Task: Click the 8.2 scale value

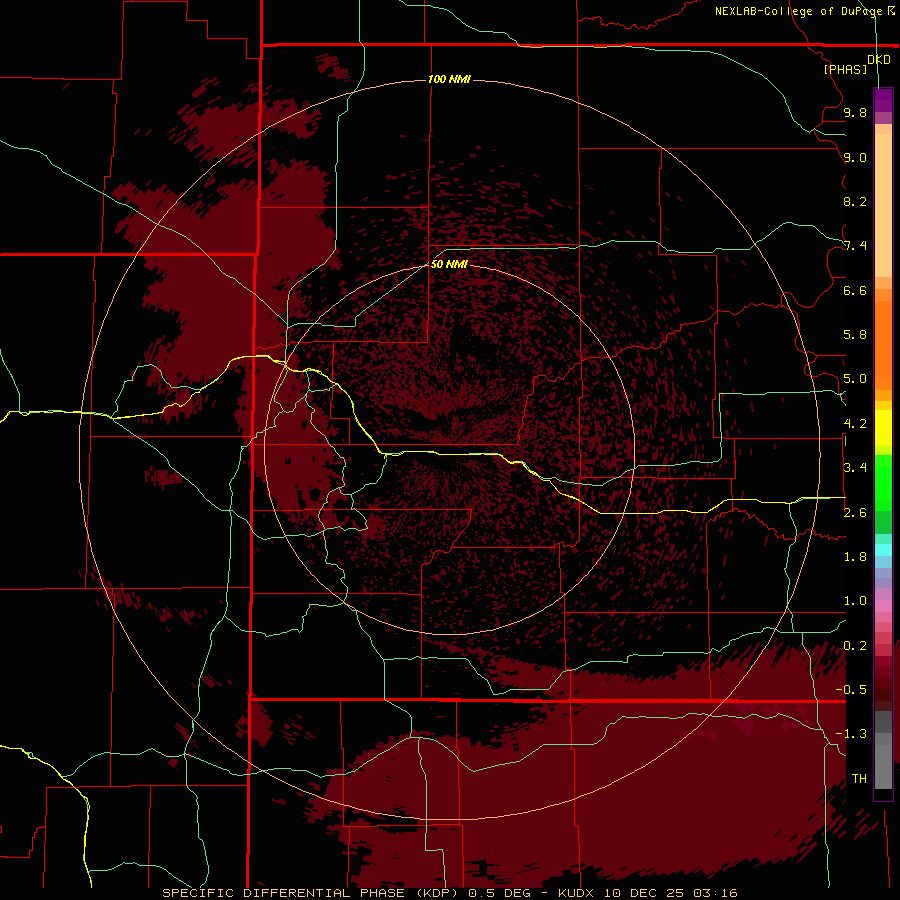Action: click(x=855, y=201)
